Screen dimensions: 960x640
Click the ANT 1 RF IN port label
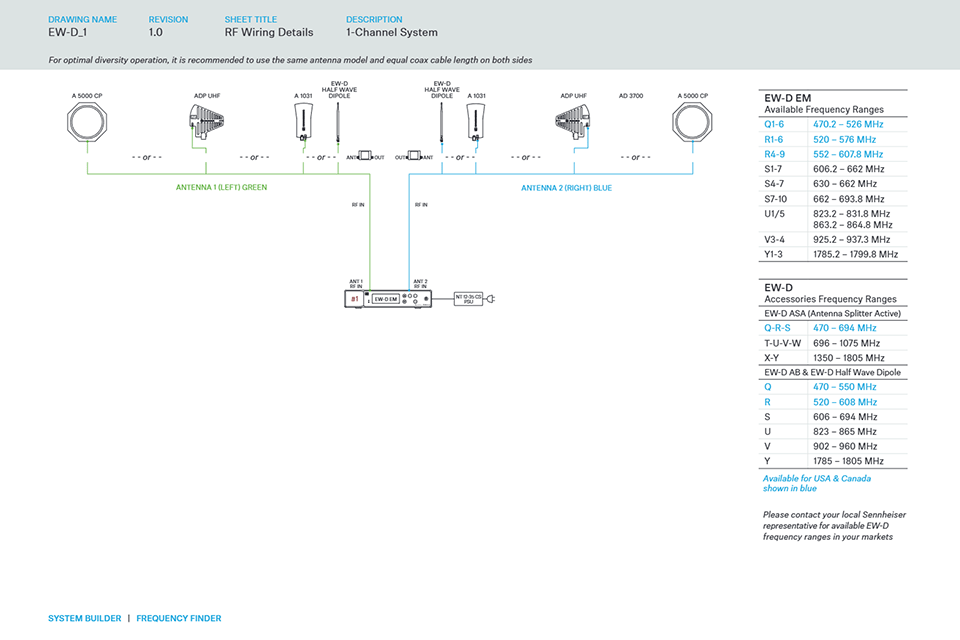(x=356, y=284)
